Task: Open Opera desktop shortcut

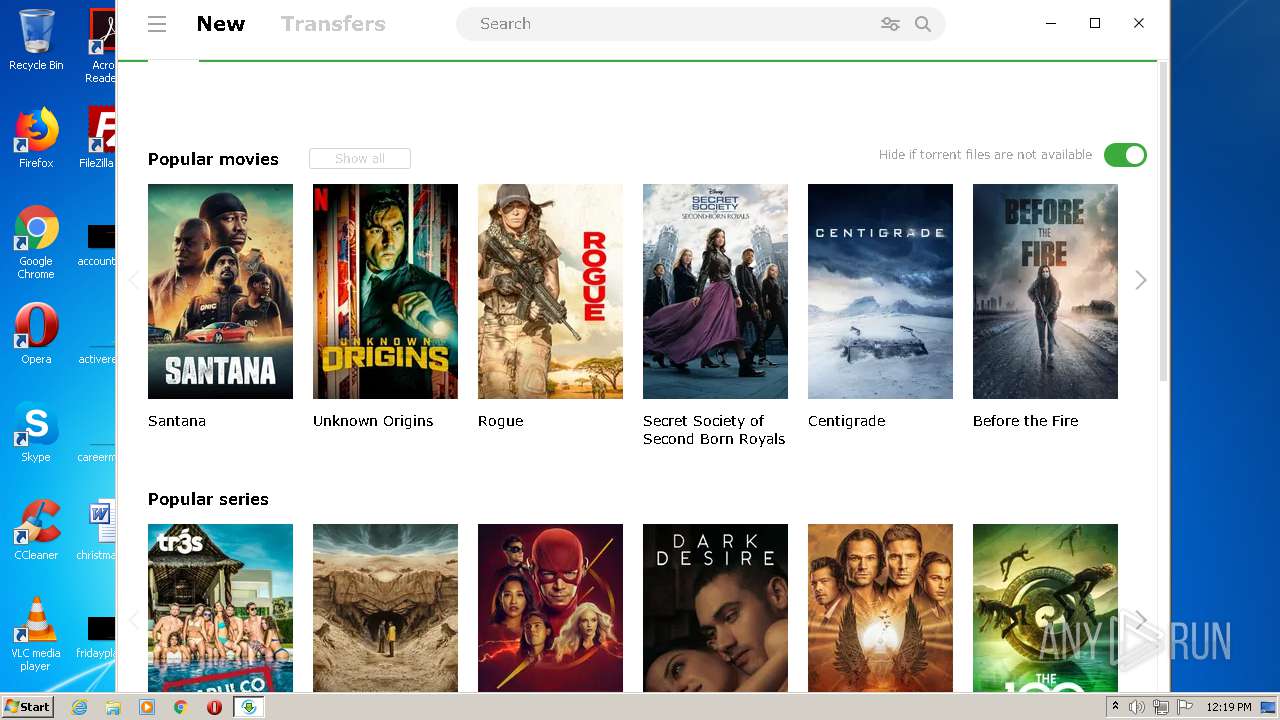Action: [x=36, y=333]
